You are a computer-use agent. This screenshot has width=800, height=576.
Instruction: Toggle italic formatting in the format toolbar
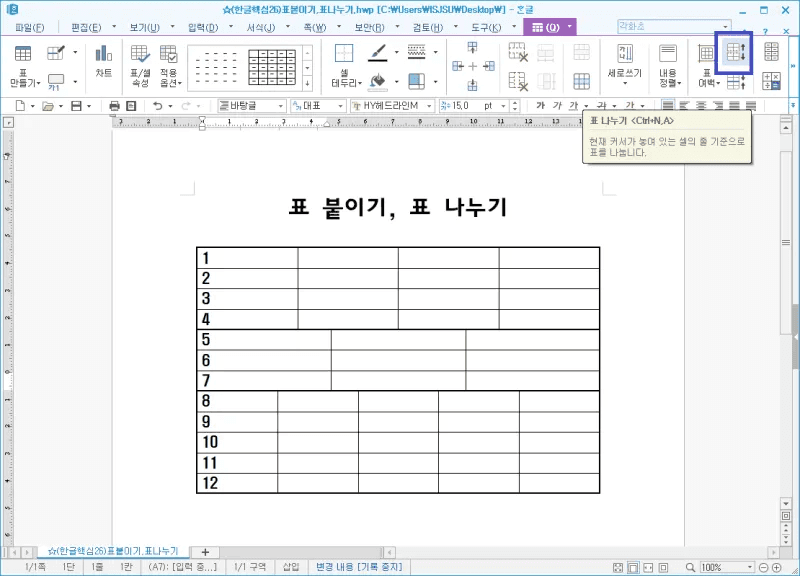[x=557, y=104]
